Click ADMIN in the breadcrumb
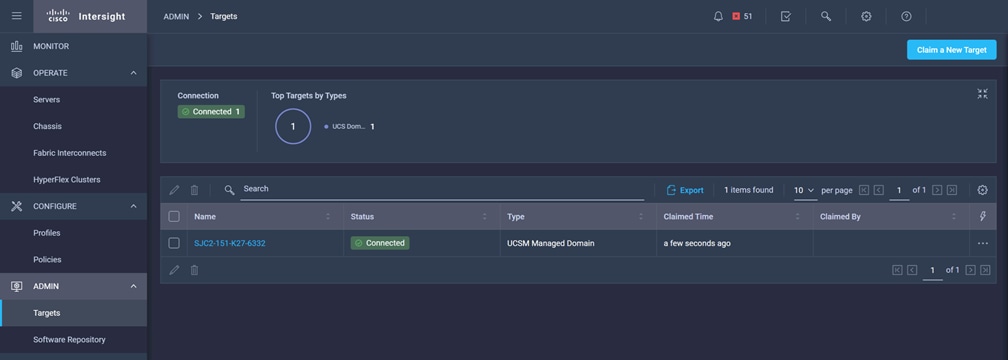 pos(176,17)
